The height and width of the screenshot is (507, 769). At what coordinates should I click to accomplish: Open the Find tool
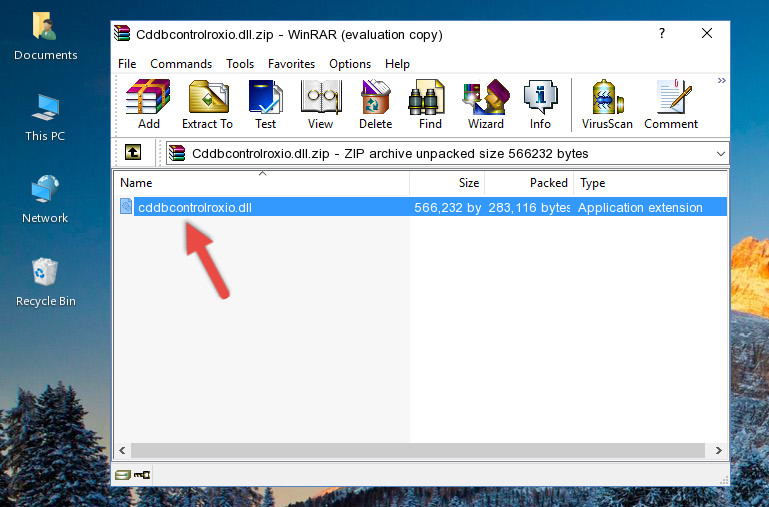tap(430, 104)
